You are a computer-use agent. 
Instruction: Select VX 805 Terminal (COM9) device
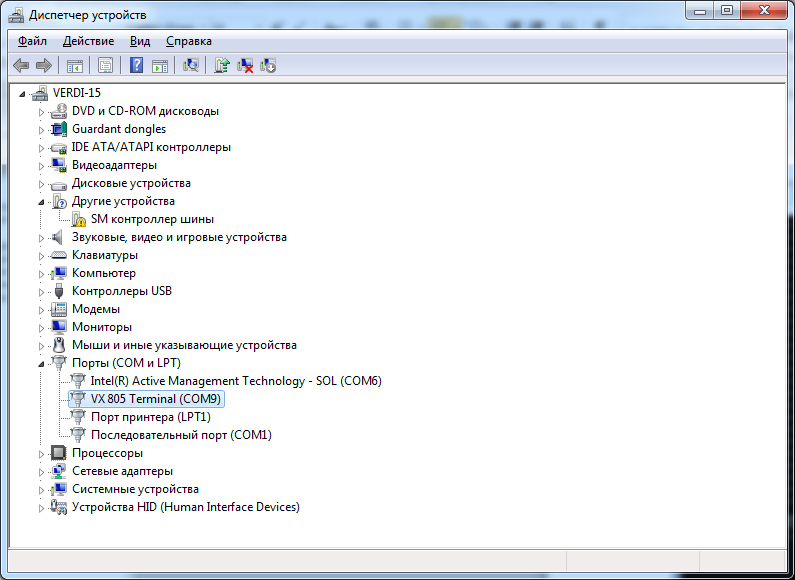coord(156,399)
